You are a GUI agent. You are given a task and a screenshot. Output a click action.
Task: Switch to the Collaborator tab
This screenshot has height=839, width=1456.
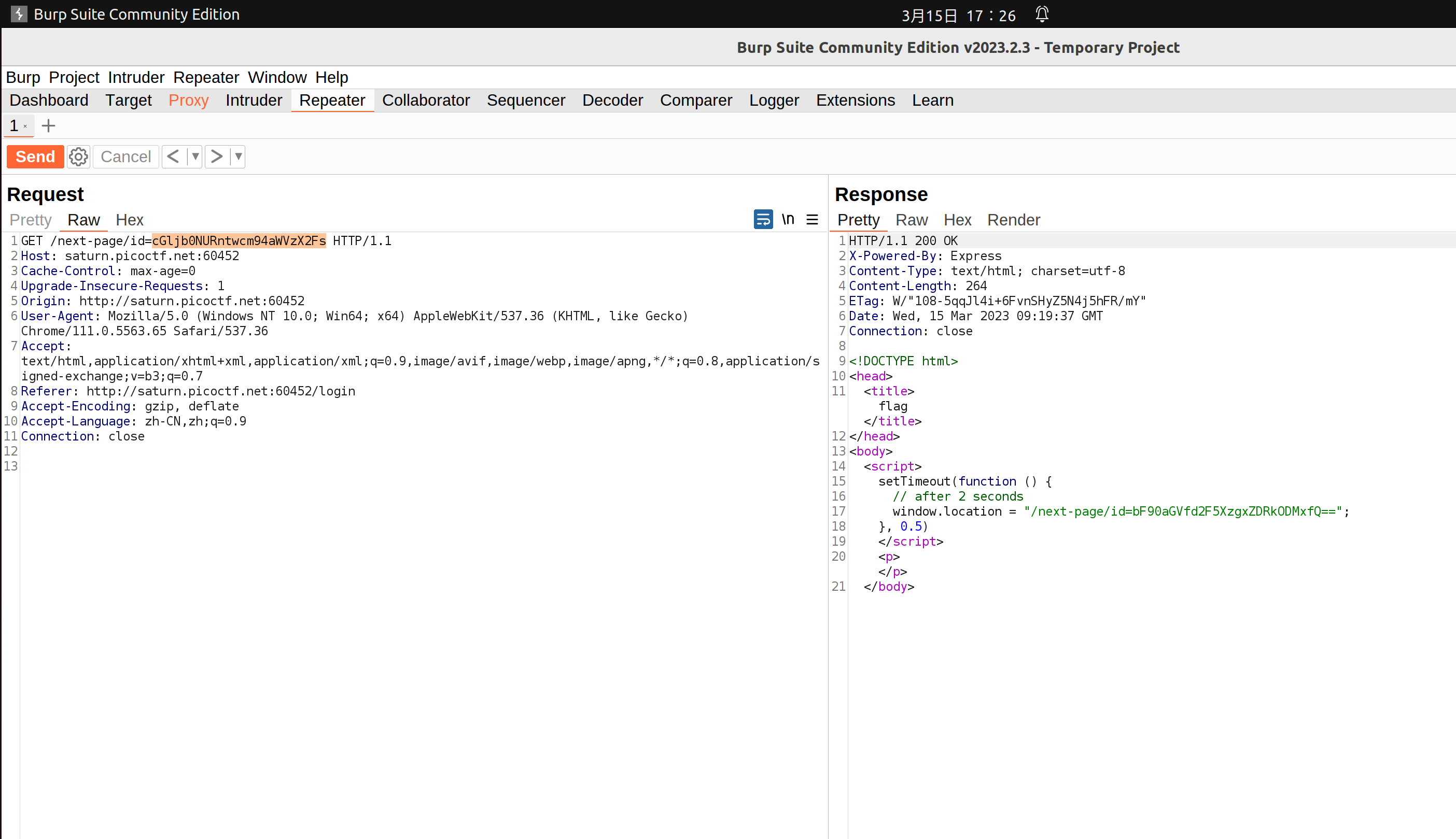(427, 100)
